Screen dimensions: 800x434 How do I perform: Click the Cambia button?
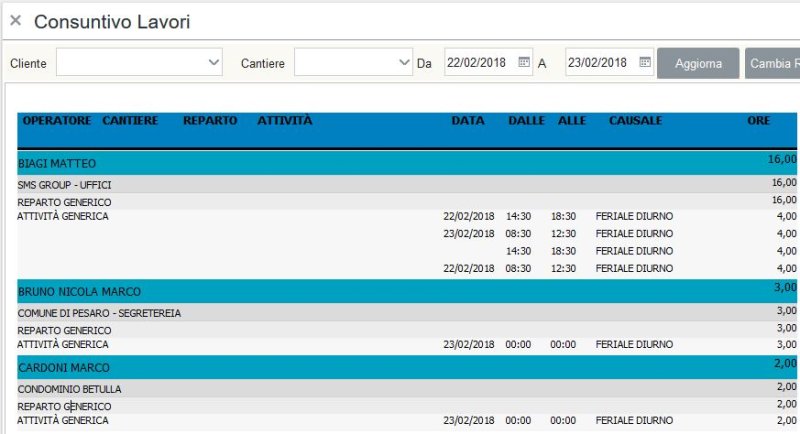(771, 63)
